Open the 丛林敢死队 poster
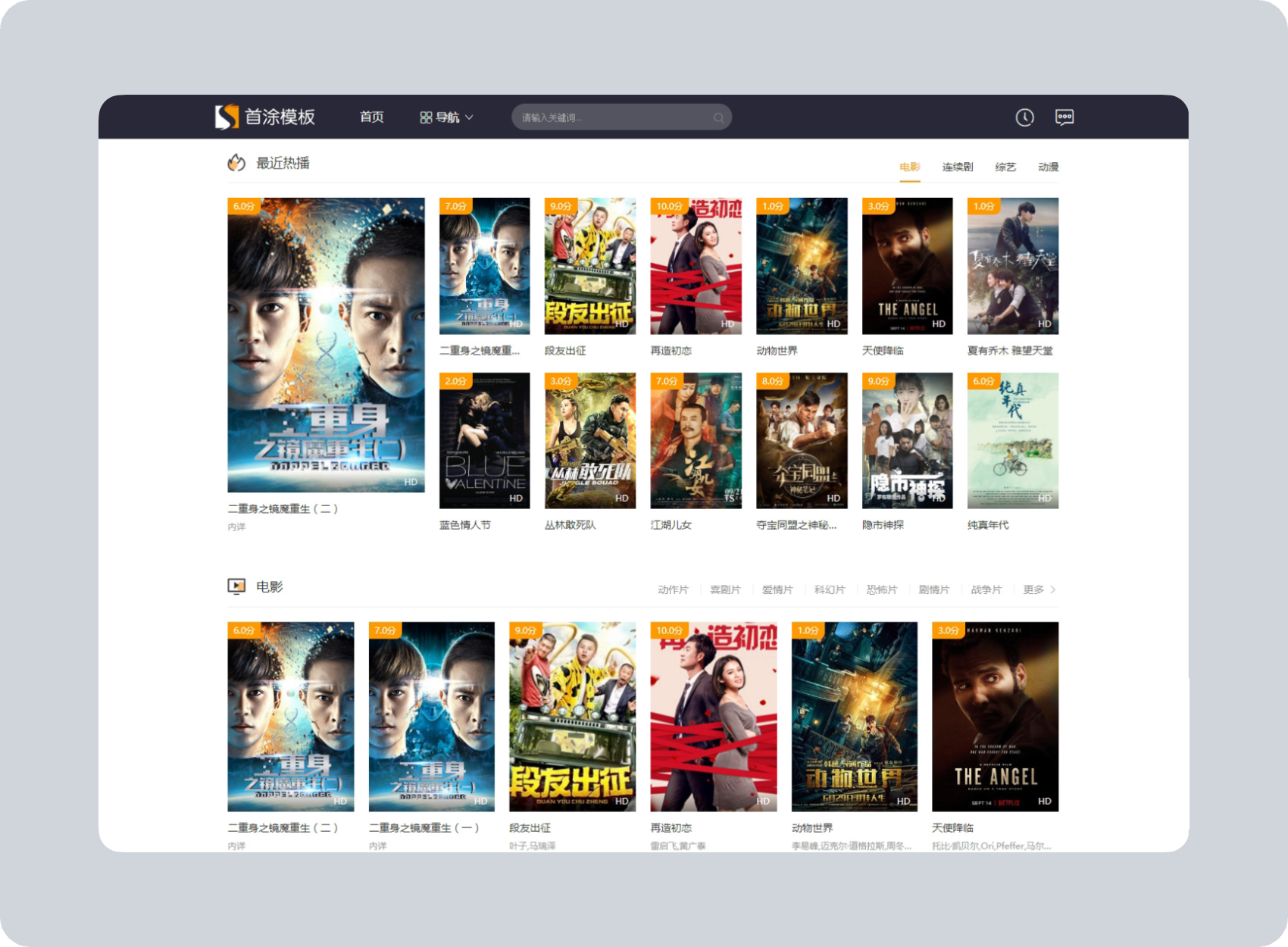 (x=590, y=440)
